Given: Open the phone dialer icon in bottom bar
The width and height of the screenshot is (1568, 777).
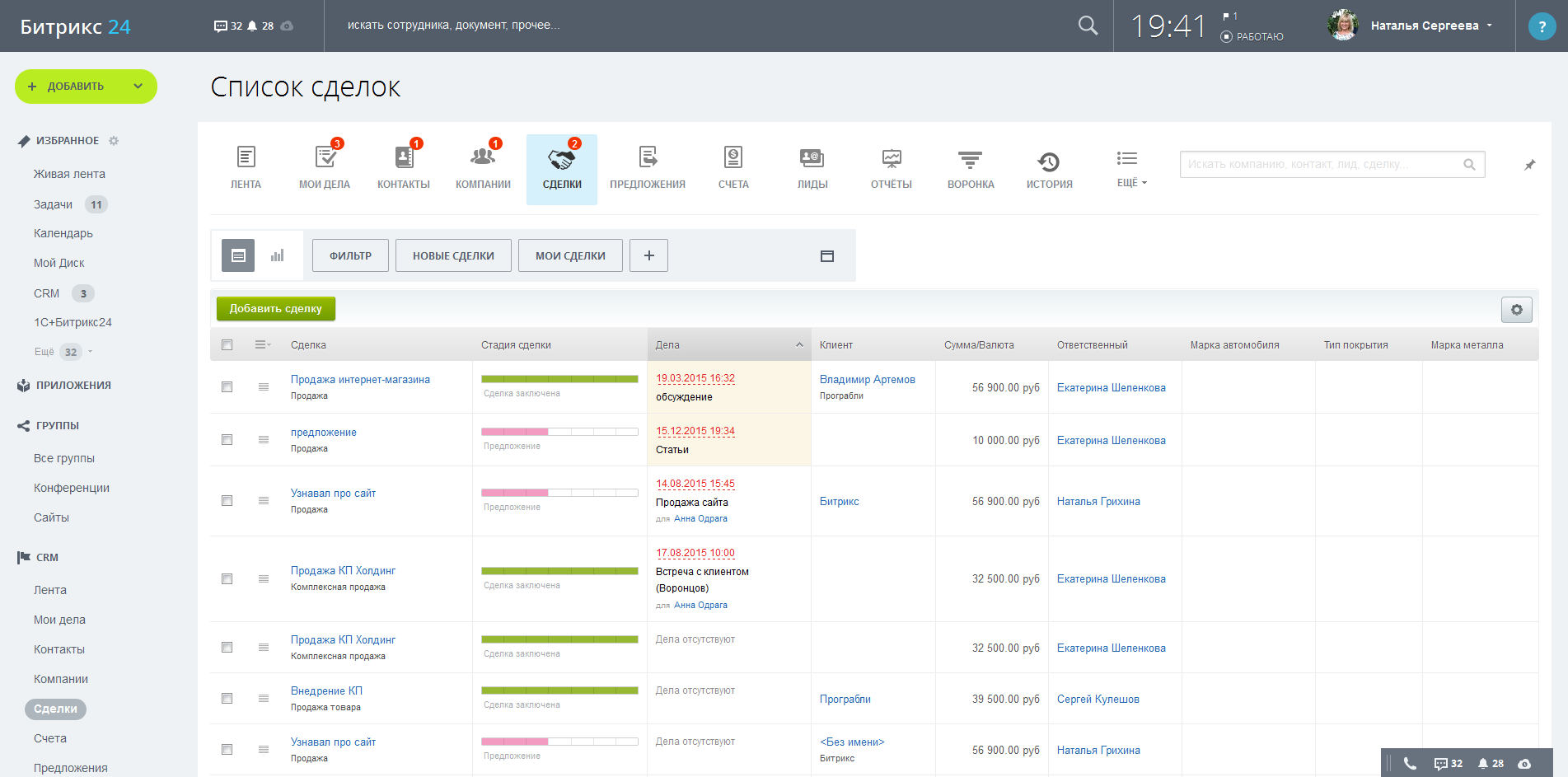Looking at the screenshot, I should [x=1410, y=764].
